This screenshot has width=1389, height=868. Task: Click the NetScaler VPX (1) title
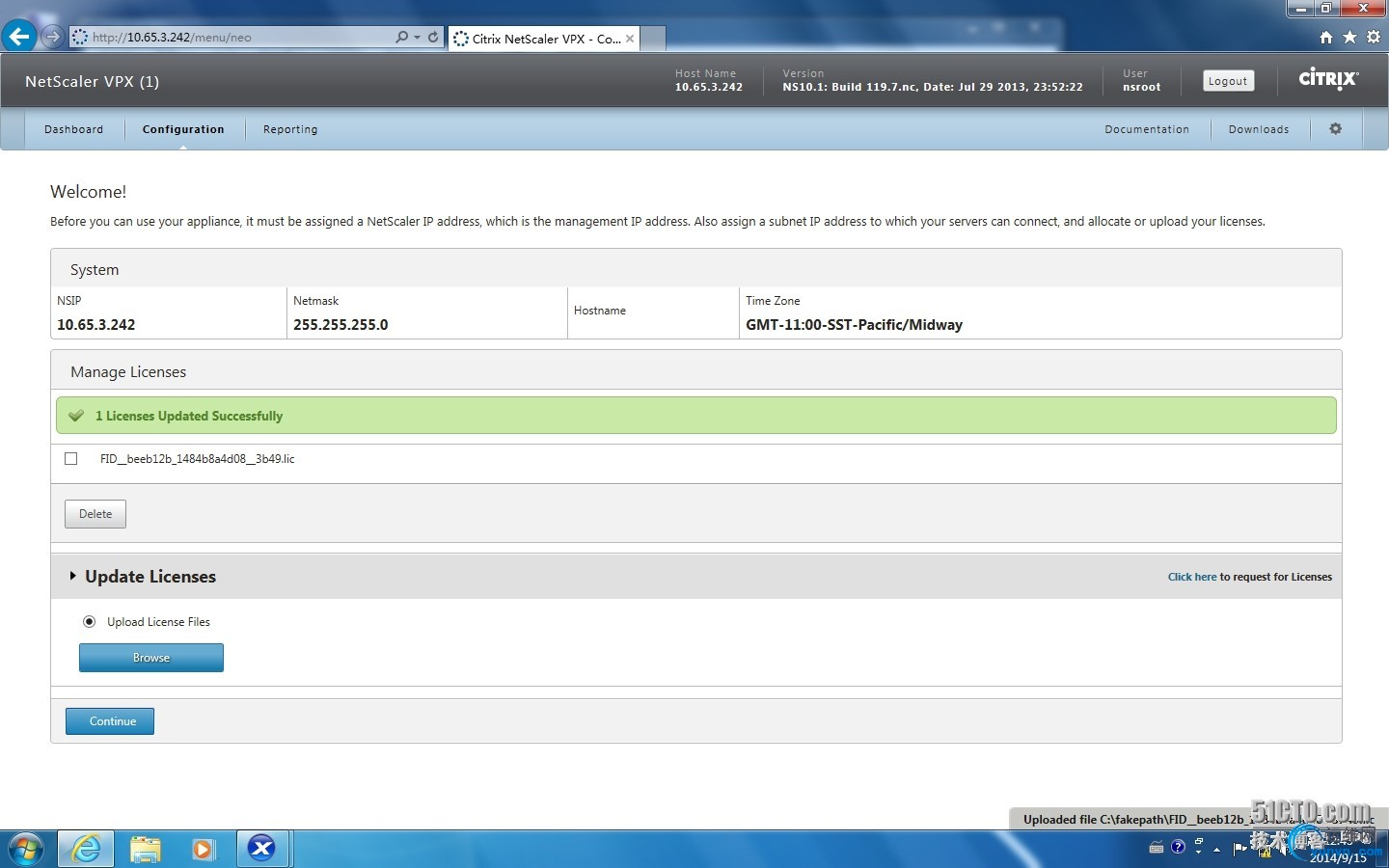click(x=93, y=81)
